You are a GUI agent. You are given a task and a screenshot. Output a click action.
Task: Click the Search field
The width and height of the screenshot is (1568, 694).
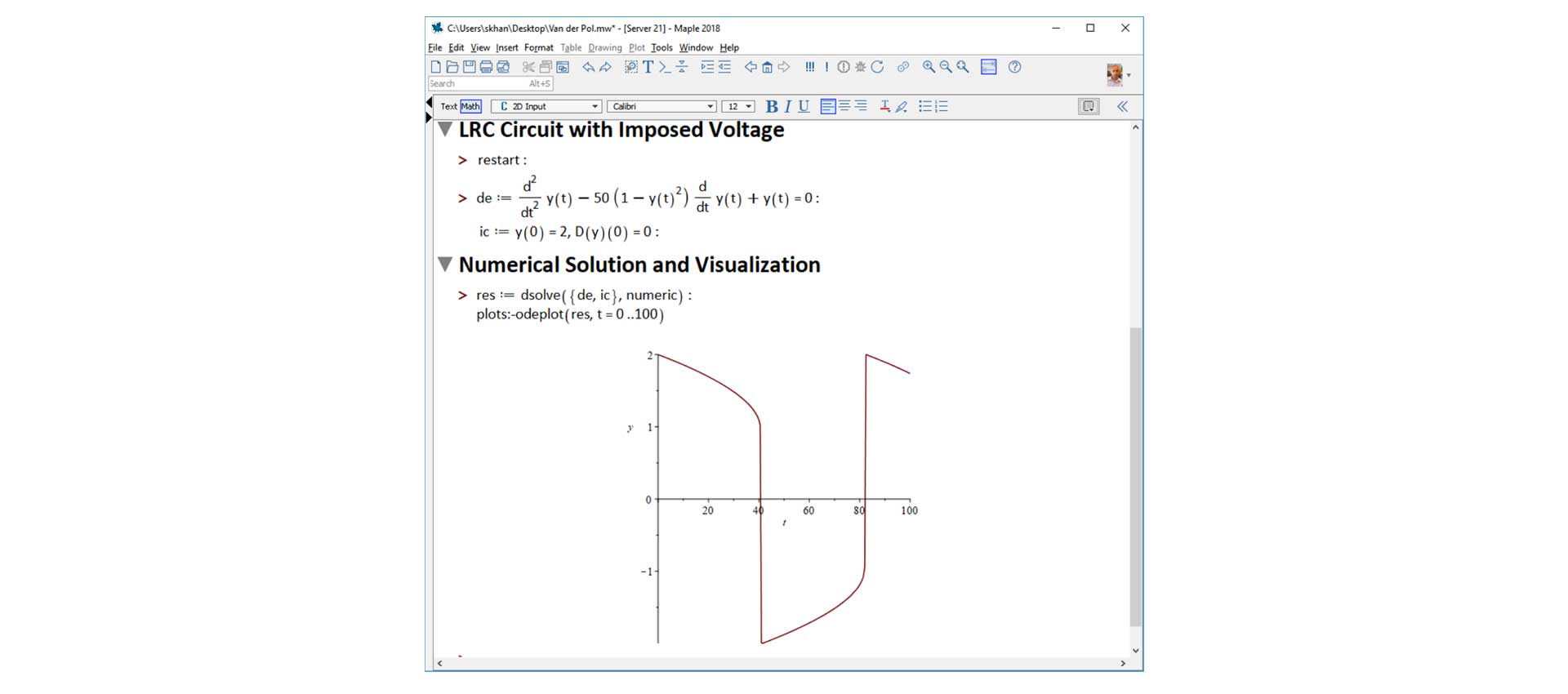pos(490,83)
